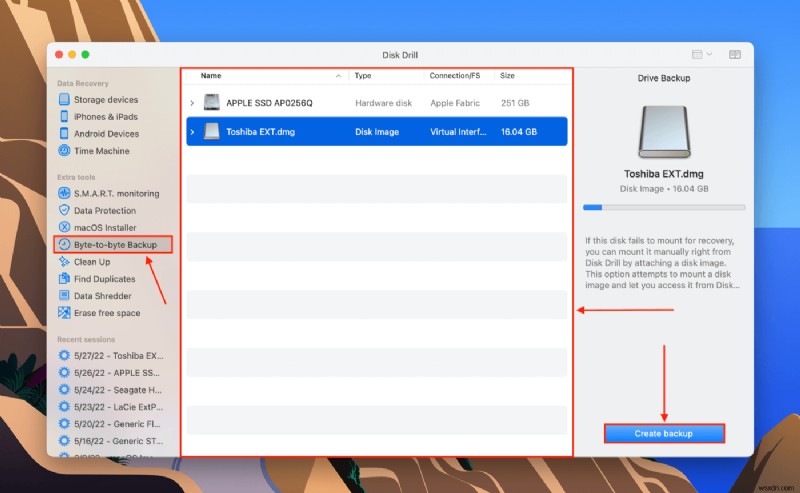Click the disk usage progress bar
Viewport: 800px width, 493px height.
(664, 207)
